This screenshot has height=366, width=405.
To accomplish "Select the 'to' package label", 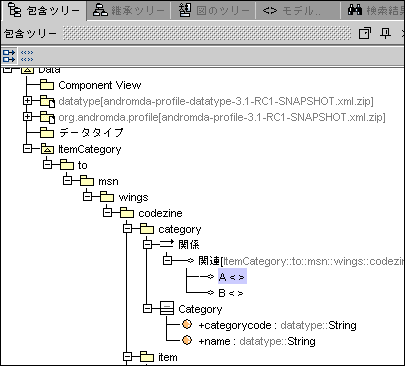I will pos(83,165).
